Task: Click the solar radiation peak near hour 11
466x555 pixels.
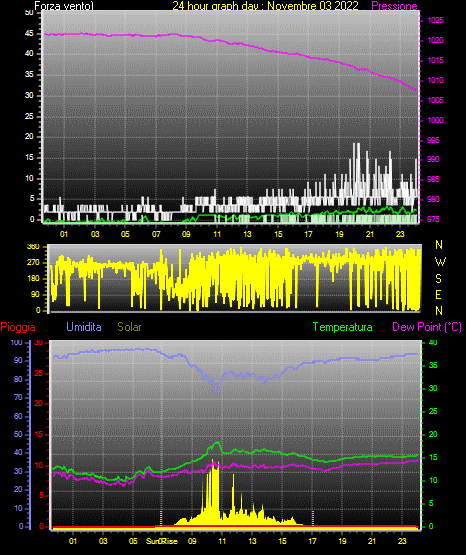Action: coord(213,460)
